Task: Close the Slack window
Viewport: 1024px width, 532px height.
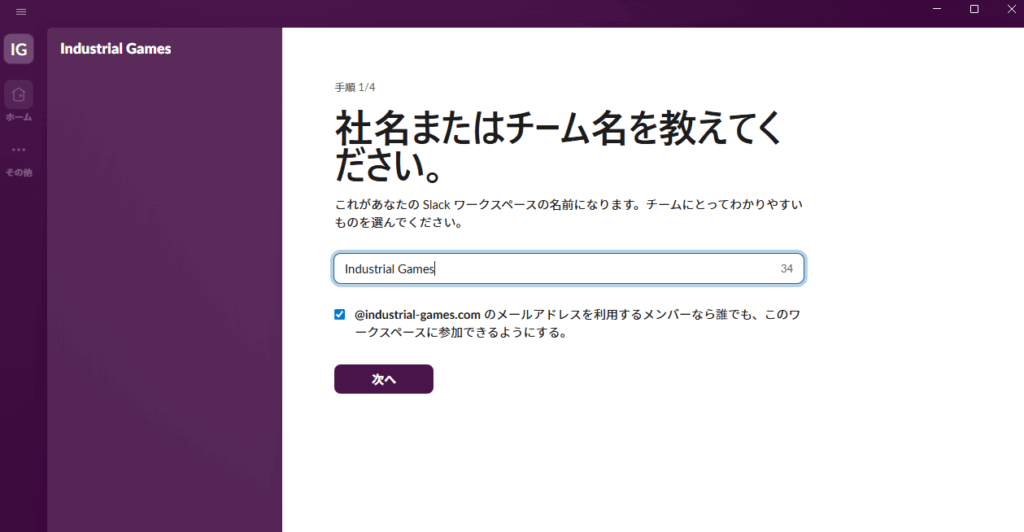Action: coord(1008,9)
